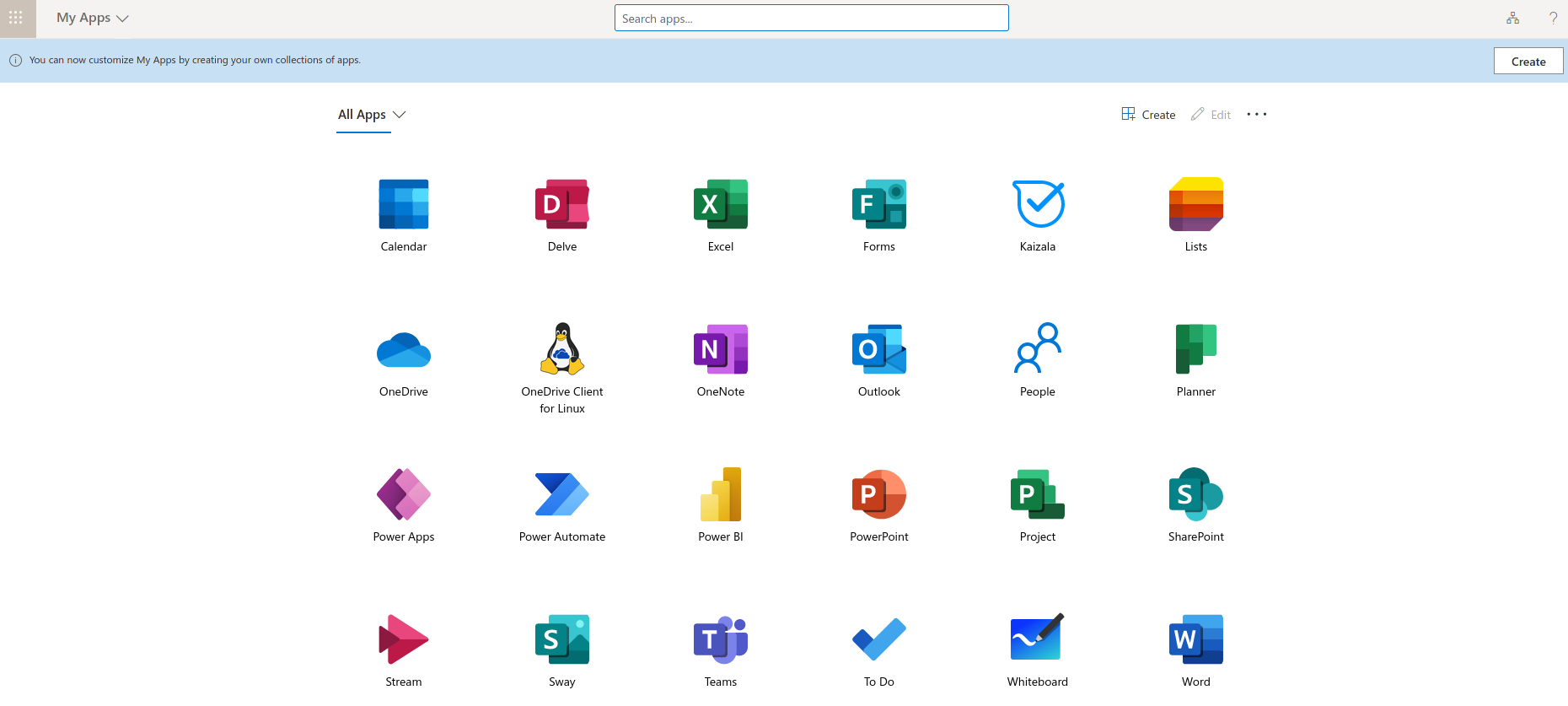Expand the All Apps collection dropdown
Image resolution: width=1568 pixels, height=706 pixels.
coord(372,115)
